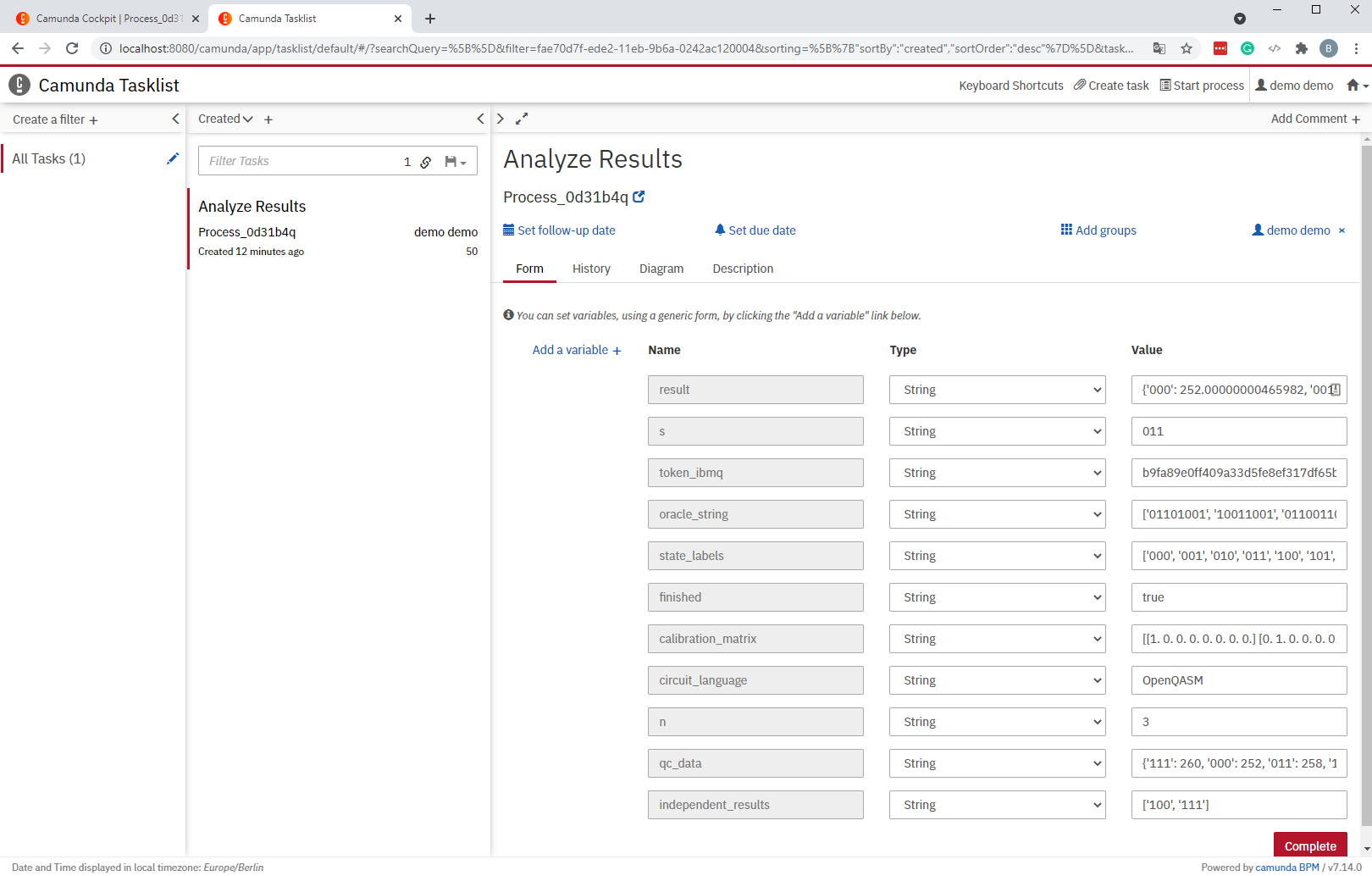Open Type dropdown for oracle_string variable
The image size is (1372, 876).
pos(997,514)
